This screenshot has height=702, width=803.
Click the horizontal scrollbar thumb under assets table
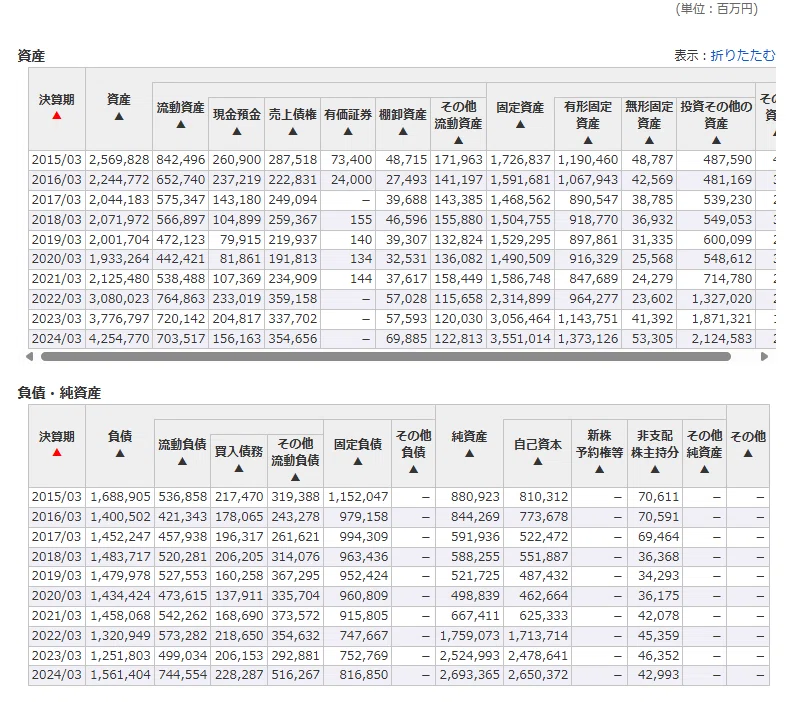click(x=386, y=356)
